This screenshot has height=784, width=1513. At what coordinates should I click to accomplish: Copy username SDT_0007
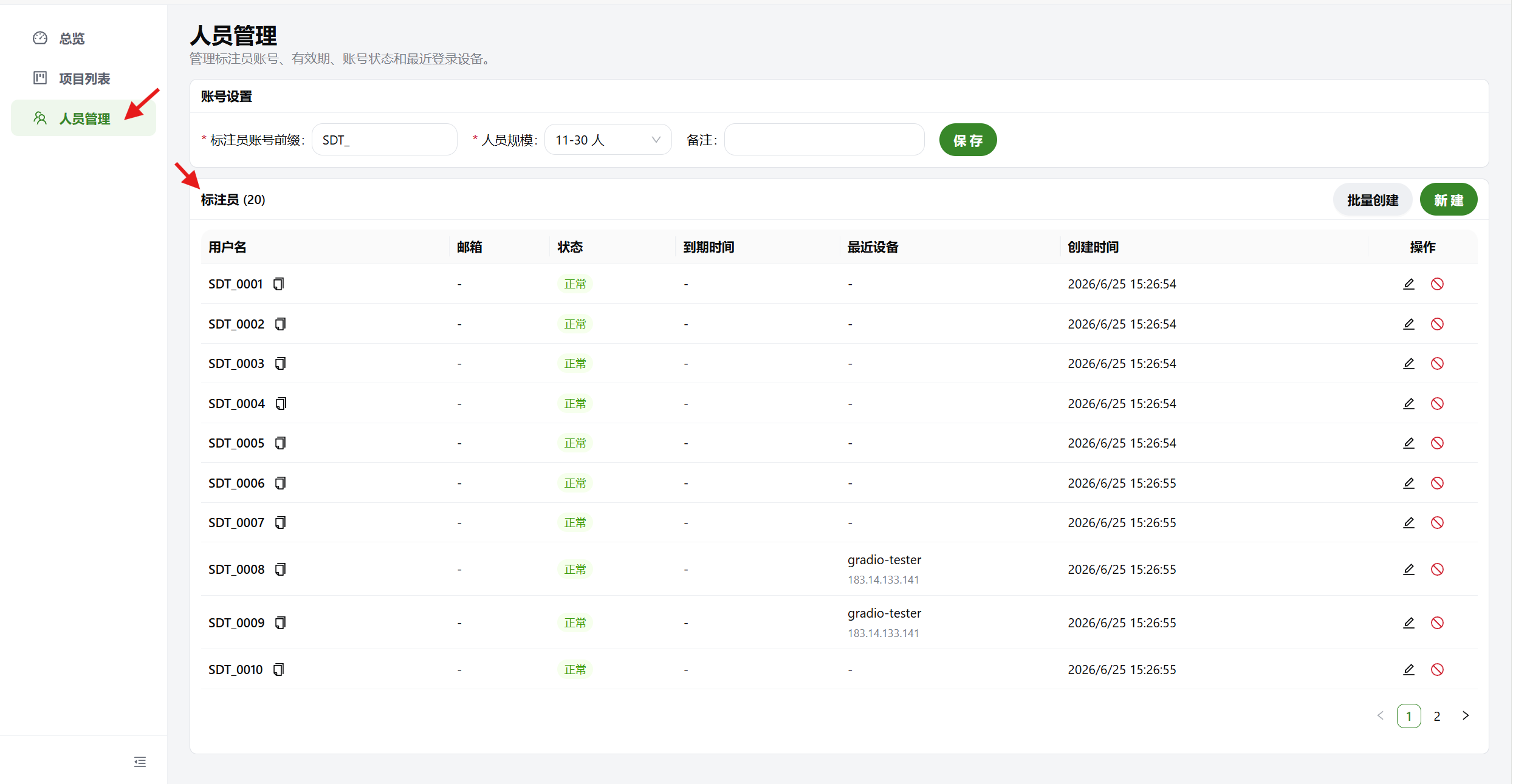(280, 522)
